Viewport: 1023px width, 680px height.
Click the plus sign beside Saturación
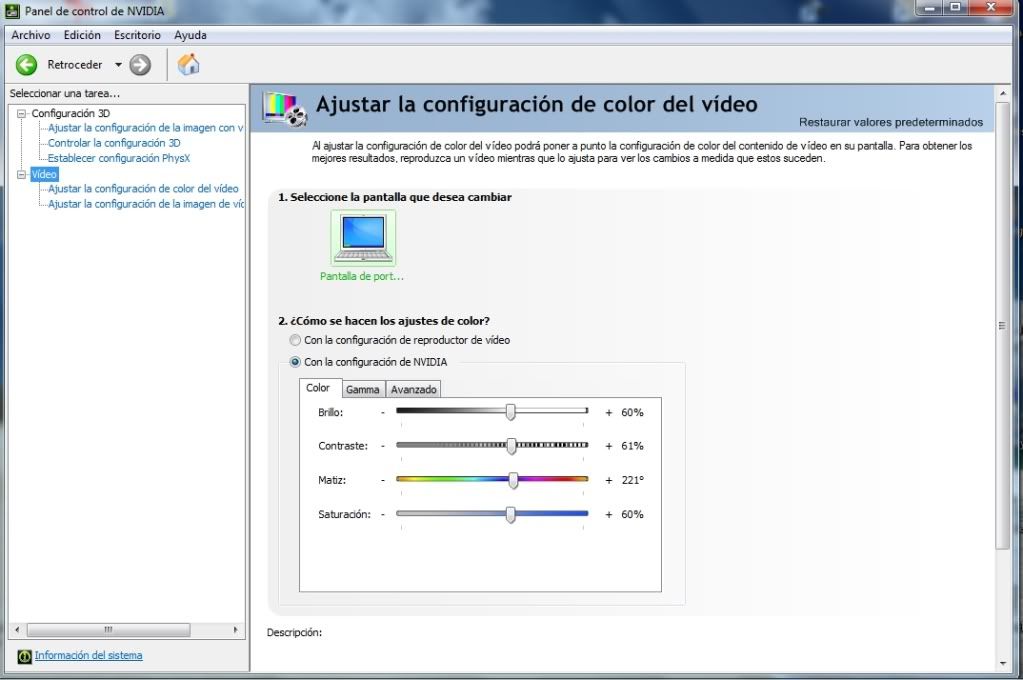(609, 514)
